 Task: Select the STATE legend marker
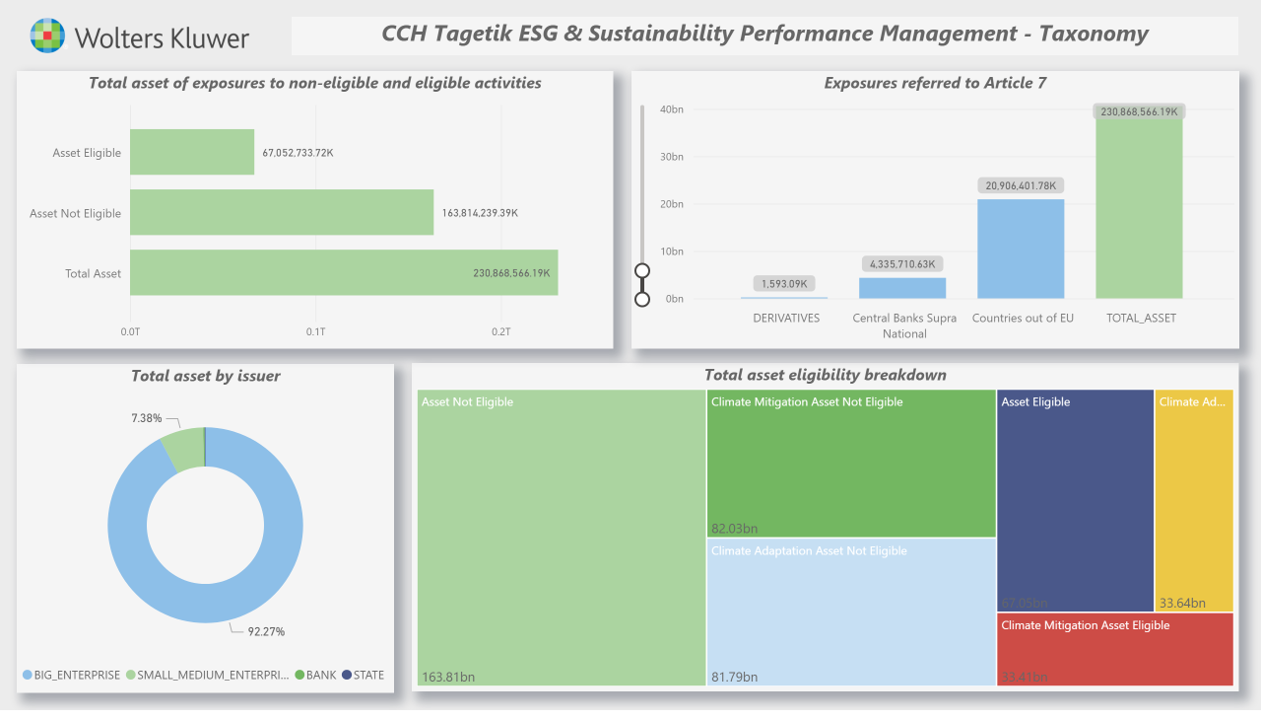(x=347, y=675)
